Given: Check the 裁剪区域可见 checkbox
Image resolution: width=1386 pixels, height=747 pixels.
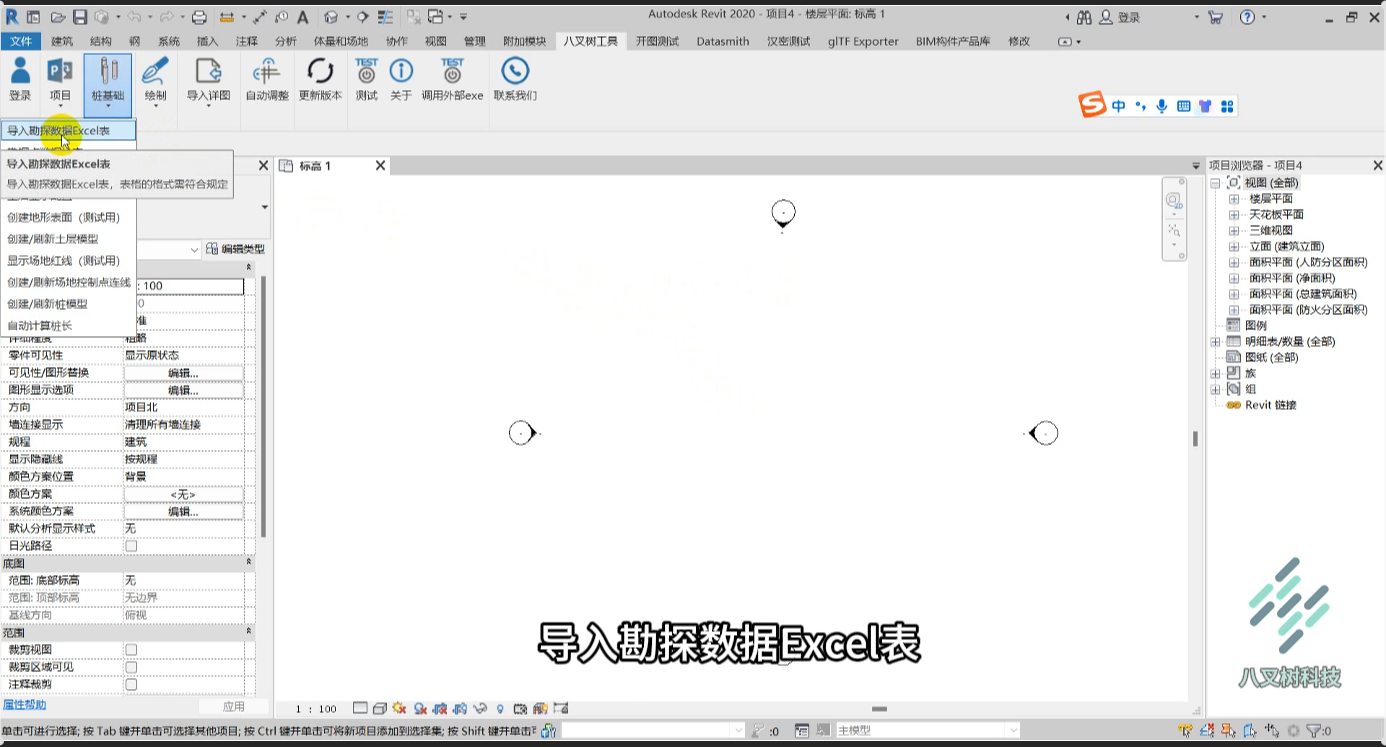Looking at the screenshot, I should pos(131,667).
